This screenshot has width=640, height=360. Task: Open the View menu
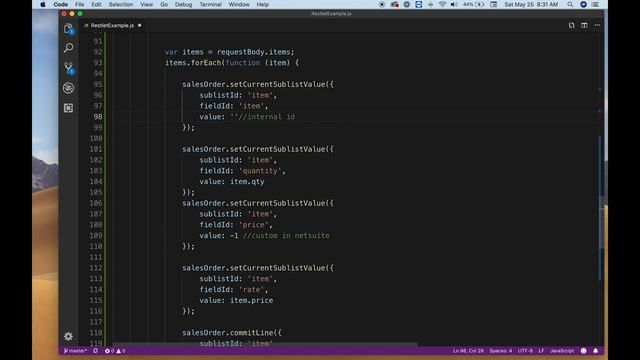click(147, 4)
